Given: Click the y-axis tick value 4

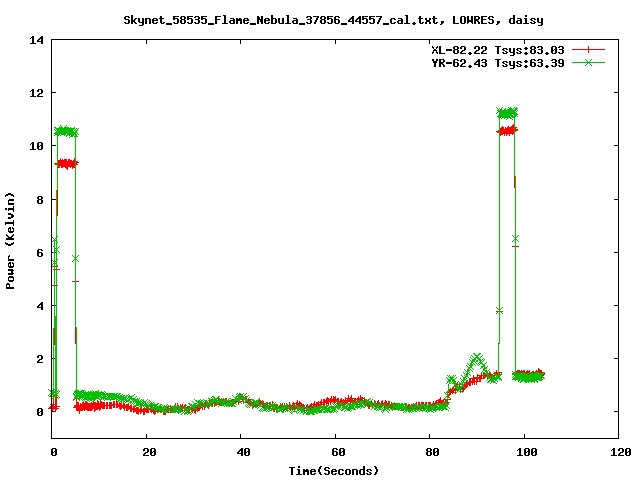Looking at the screenshot, I should pyautogui.click(x=40, y=306).
